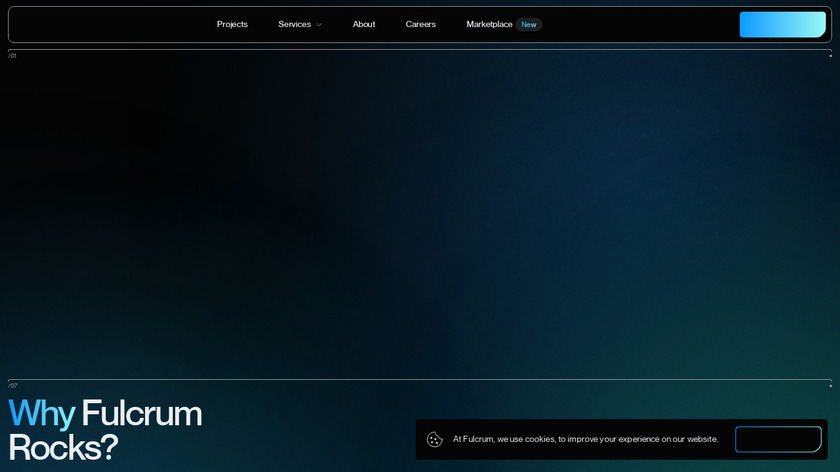This screenshot has height=472, width=840.
Task: Click the cookie notice text
Action: pyautogui.click(x=586, y=439)
